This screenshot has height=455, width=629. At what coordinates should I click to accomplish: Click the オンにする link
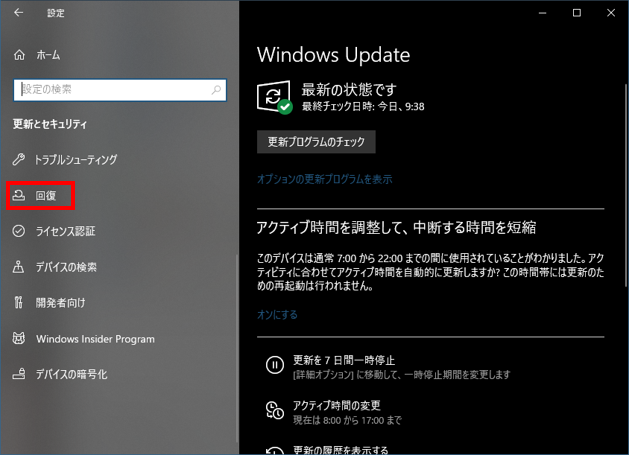[x=277, y=315]
